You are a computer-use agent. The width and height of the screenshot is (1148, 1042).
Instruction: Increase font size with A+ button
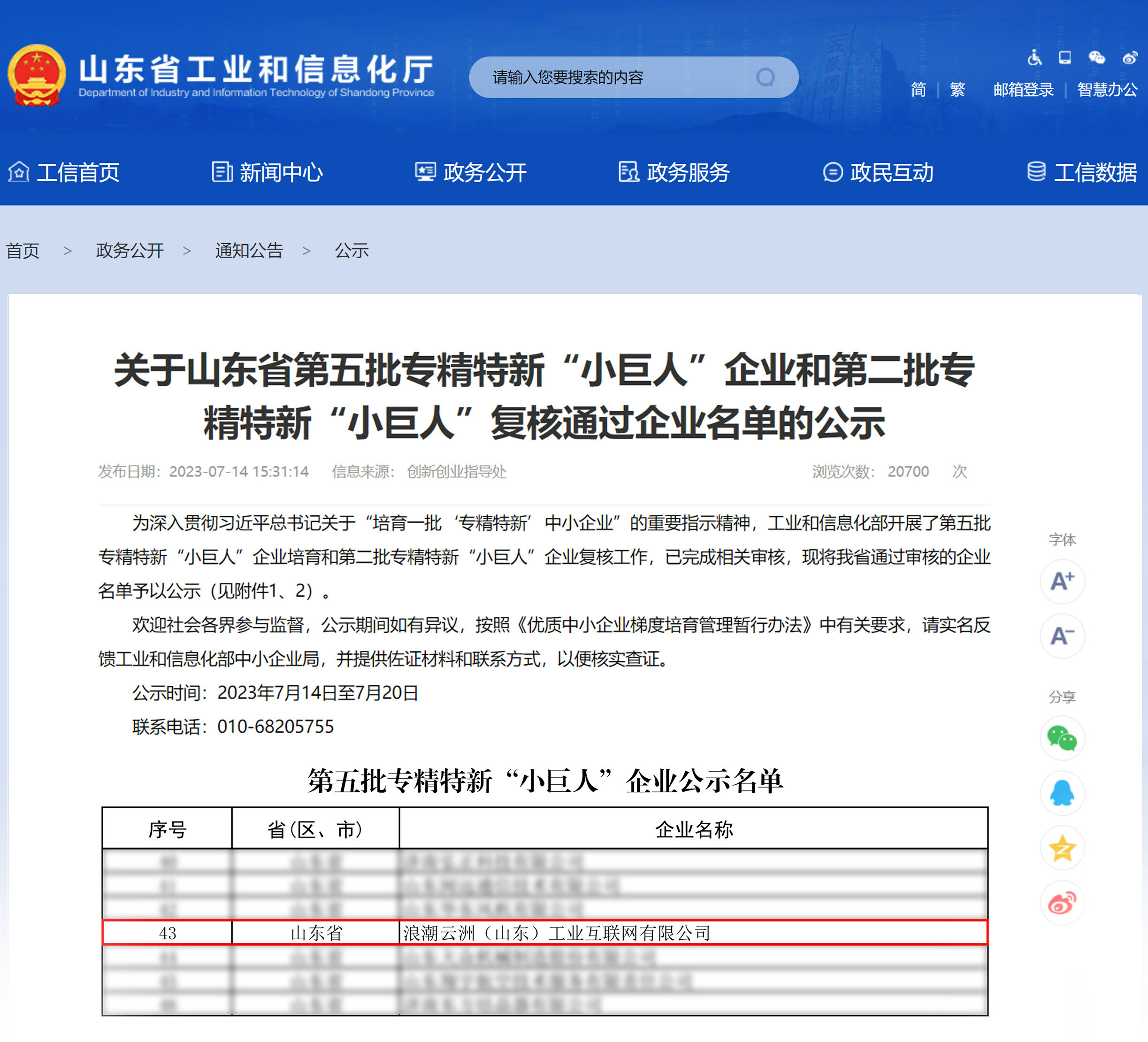pos(1062,582)
